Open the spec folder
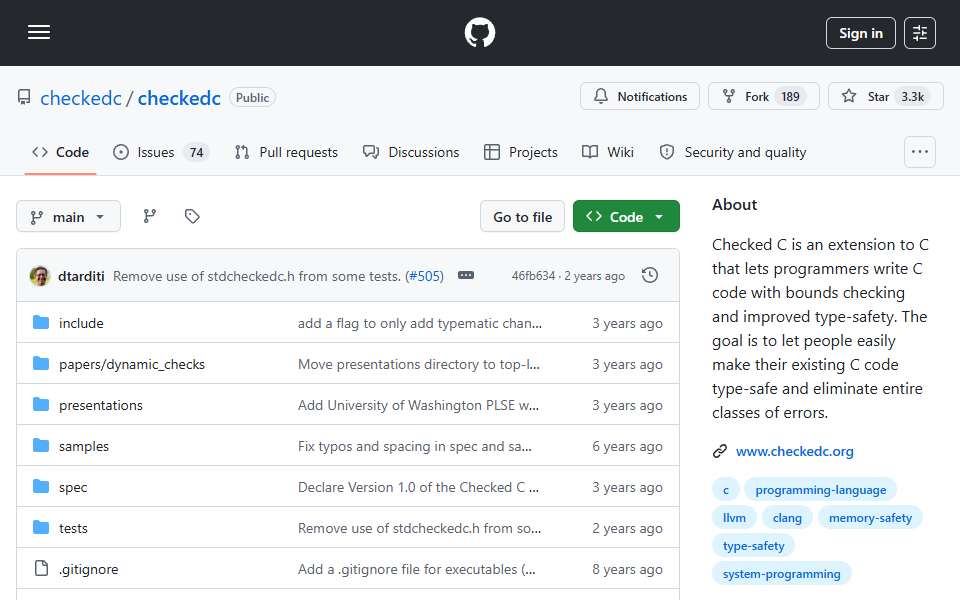 [x=73, y=487]
